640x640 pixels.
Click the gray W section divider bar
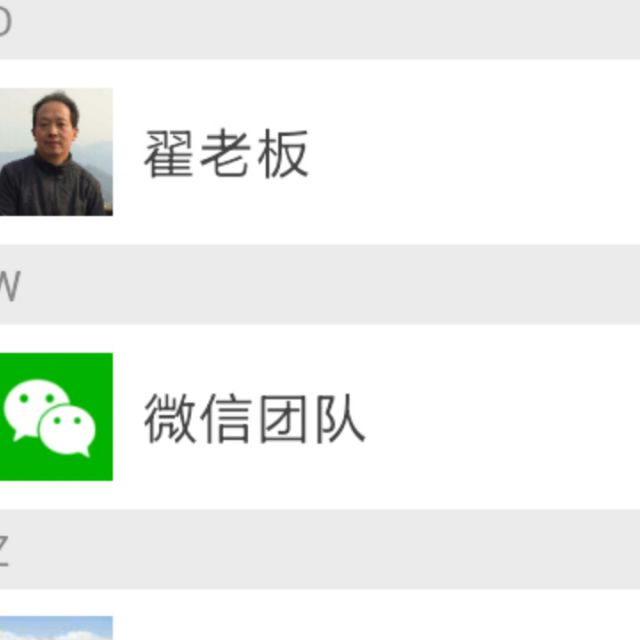320,285
